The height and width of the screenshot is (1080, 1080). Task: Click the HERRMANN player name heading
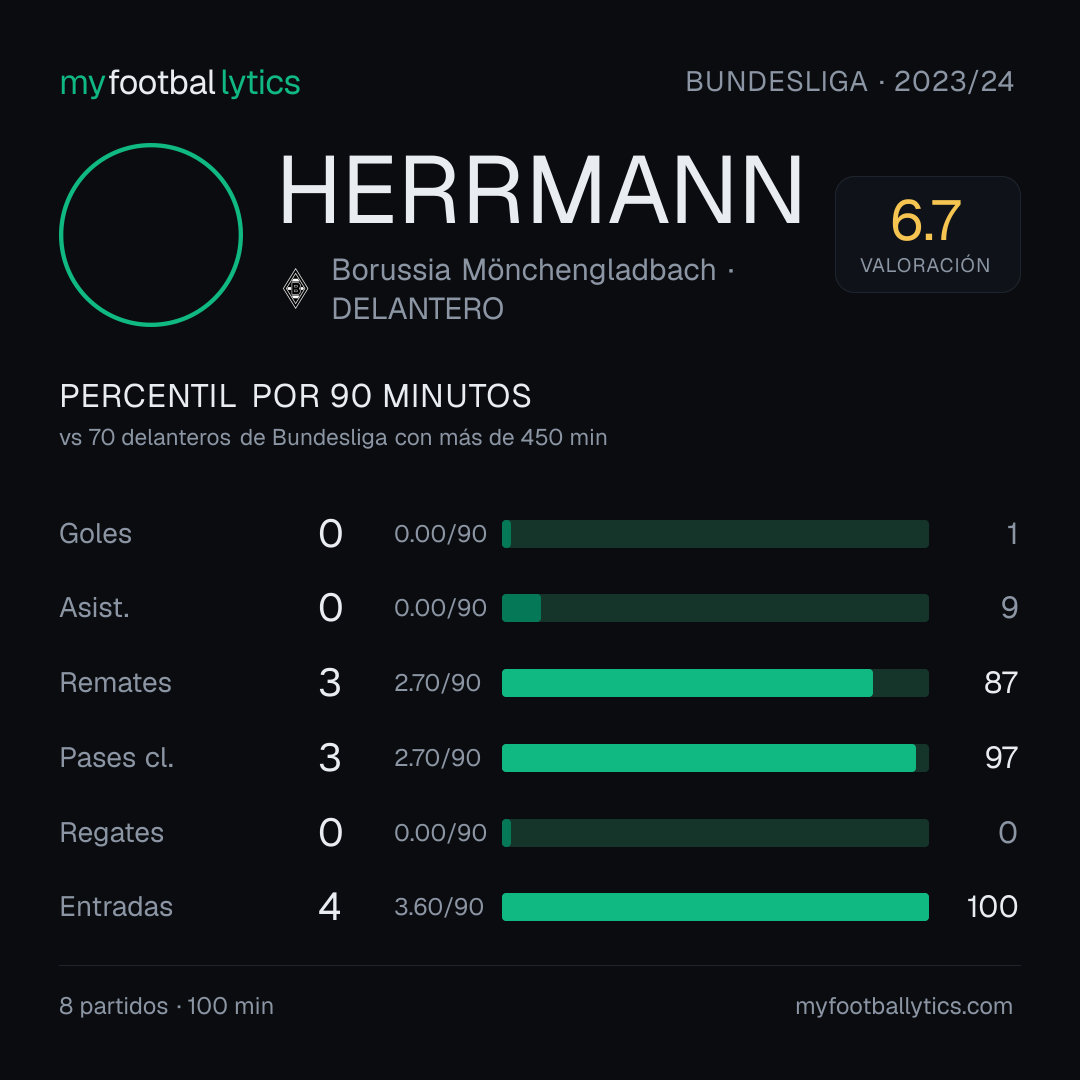tap(541, 191)
